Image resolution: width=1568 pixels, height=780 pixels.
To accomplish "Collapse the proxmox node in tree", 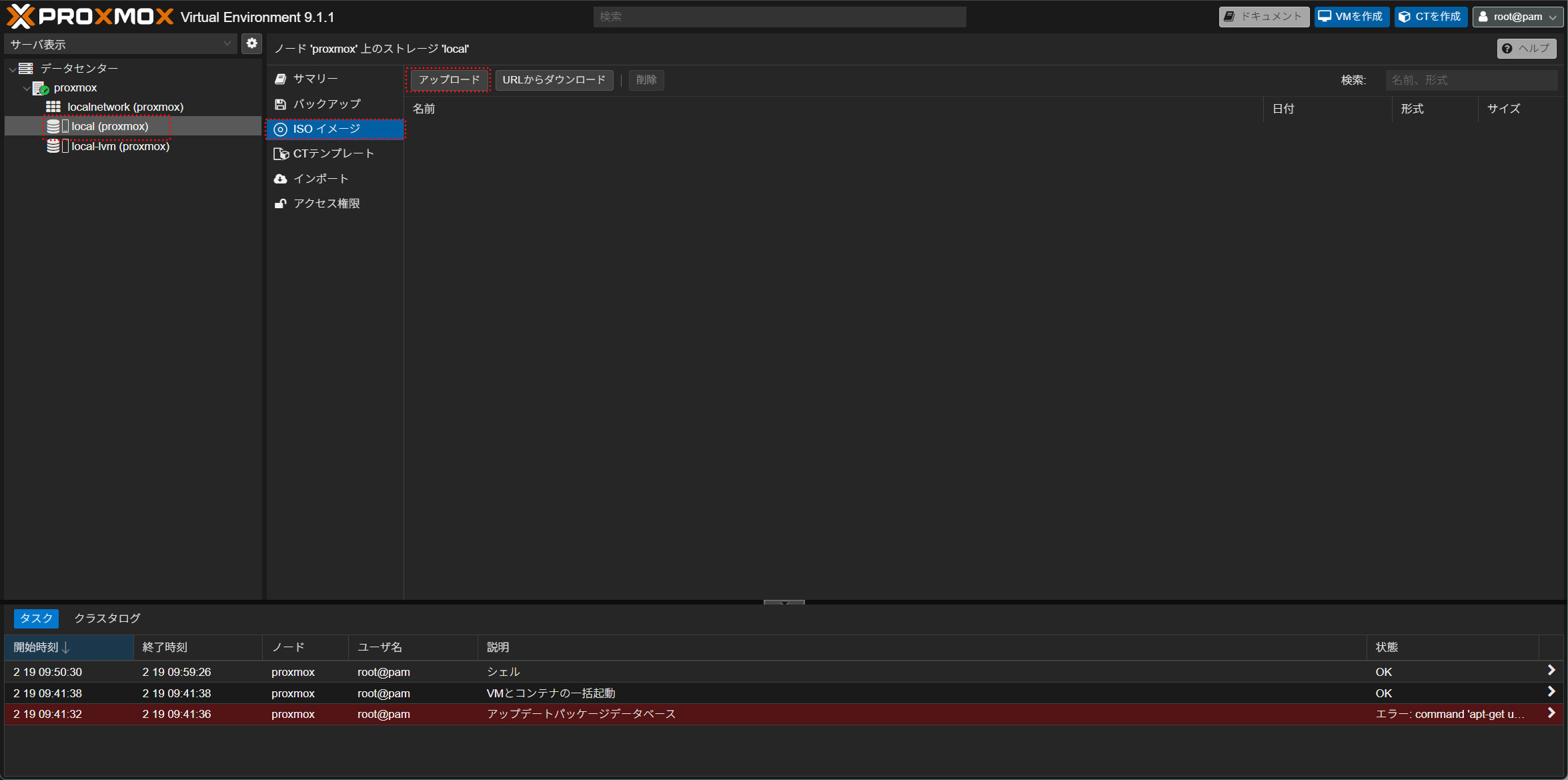I will [x=27, y=88].
